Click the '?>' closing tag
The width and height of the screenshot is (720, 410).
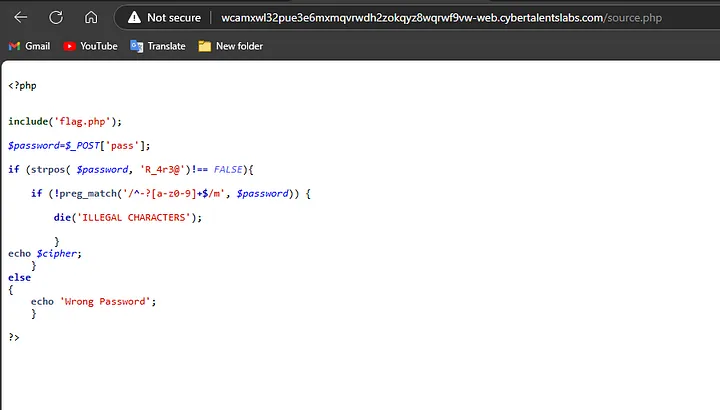pos(14,337)
